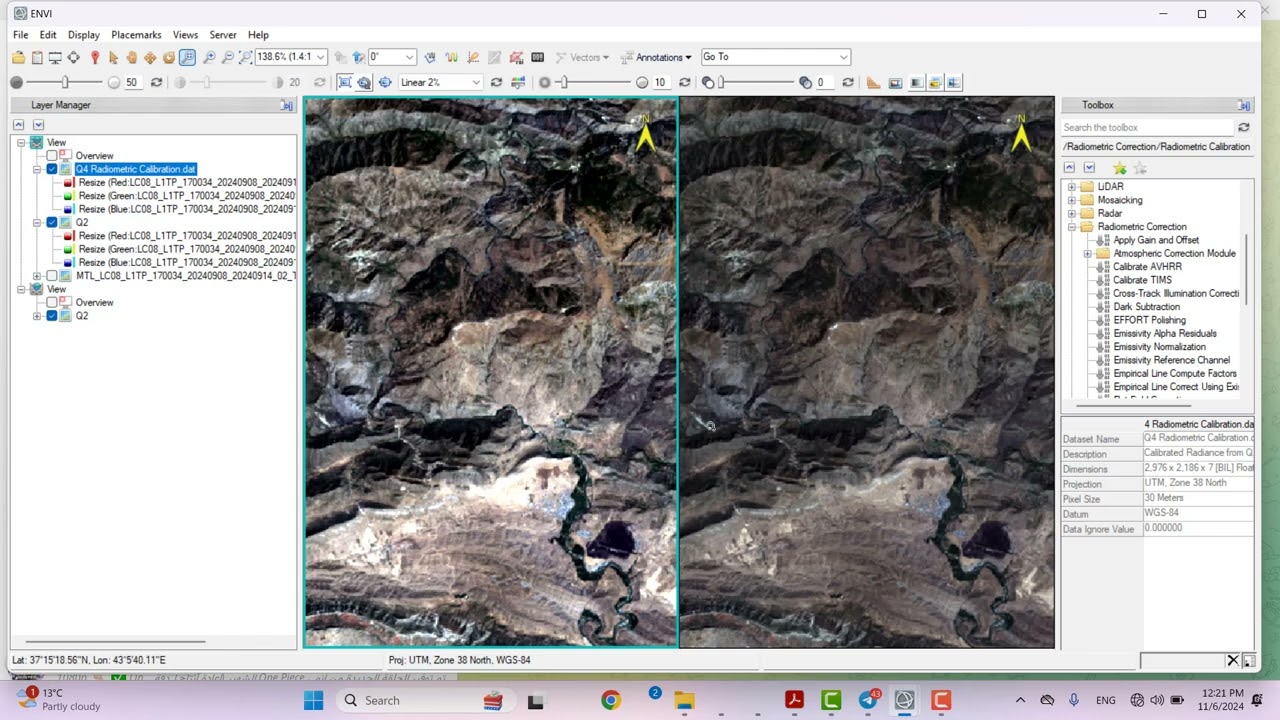Screen dimensions: 1280x720
Task: Select the EFFORT Polishing tool
Action: point(1149,320)
